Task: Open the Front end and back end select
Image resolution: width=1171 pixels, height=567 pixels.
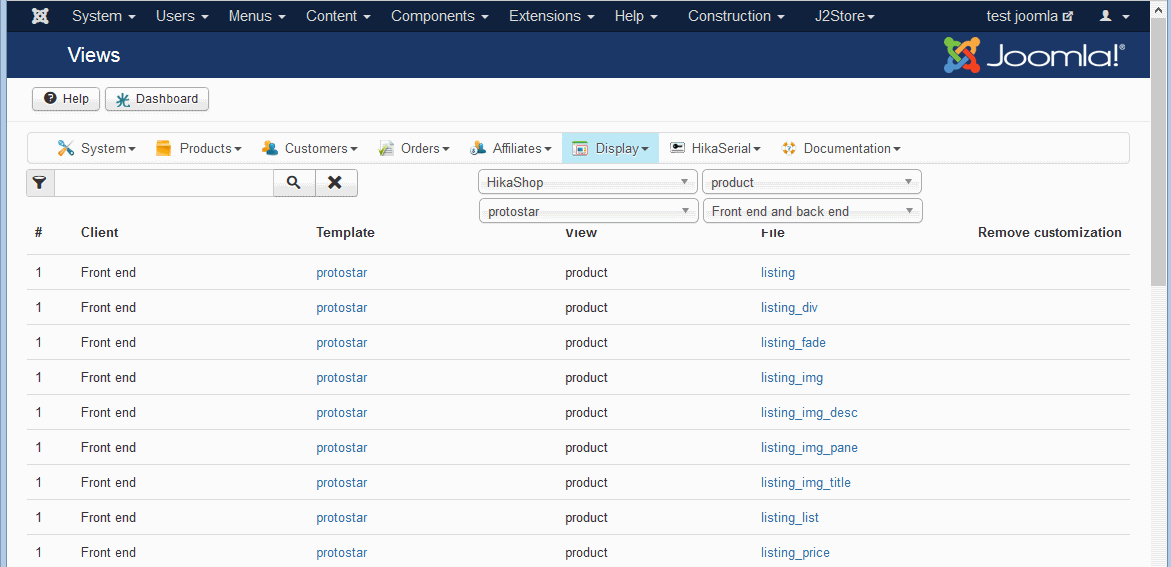Action: (813, 211)
